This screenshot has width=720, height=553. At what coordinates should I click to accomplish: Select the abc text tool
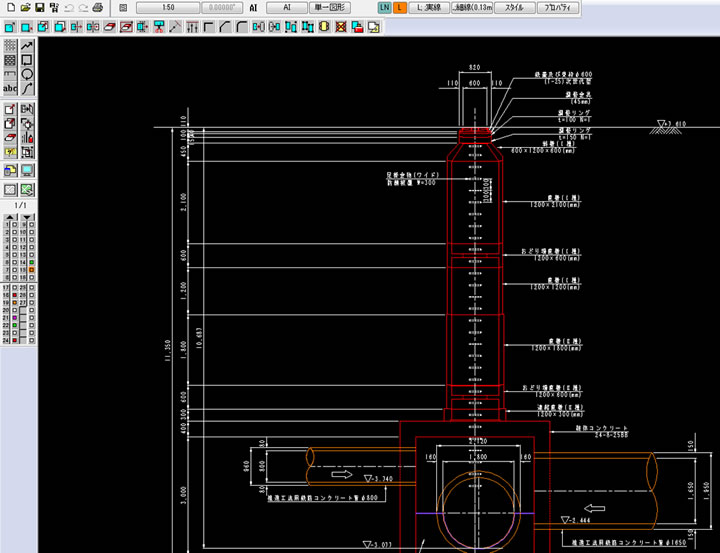[x=10, y=88]
